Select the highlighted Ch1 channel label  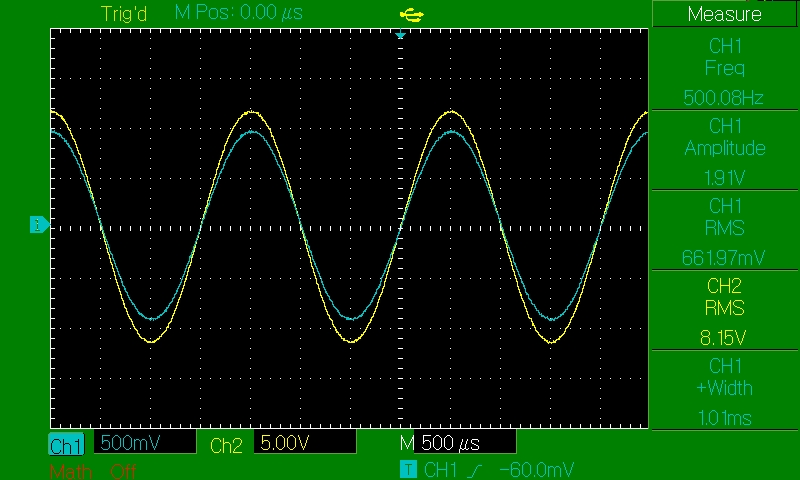(x=67, y=445)
